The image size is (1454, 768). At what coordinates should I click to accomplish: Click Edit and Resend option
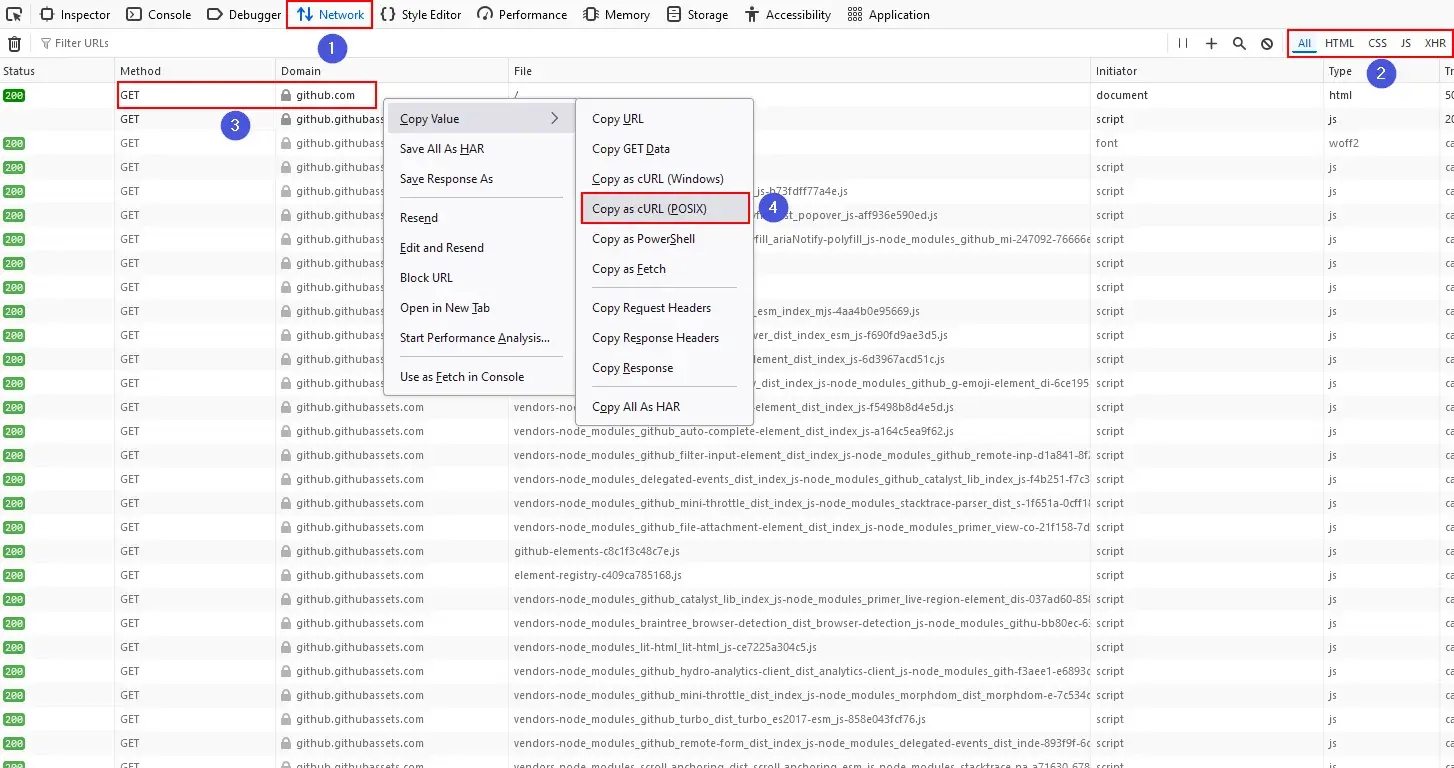442,248
